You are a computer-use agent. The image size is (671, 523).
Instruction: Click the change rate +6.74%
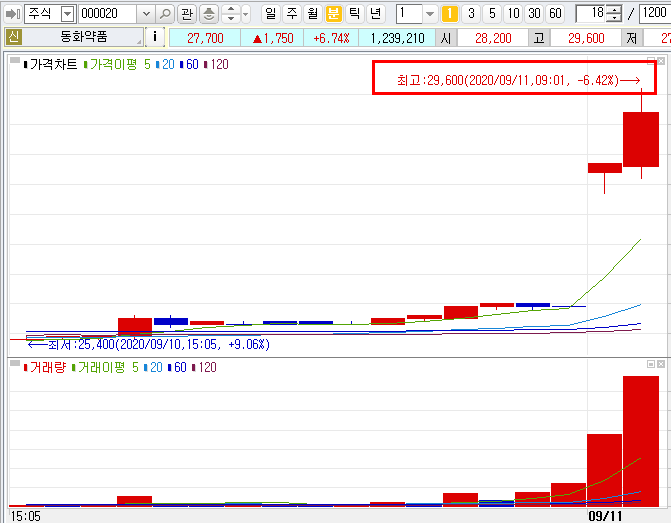[x=331, y=38]
